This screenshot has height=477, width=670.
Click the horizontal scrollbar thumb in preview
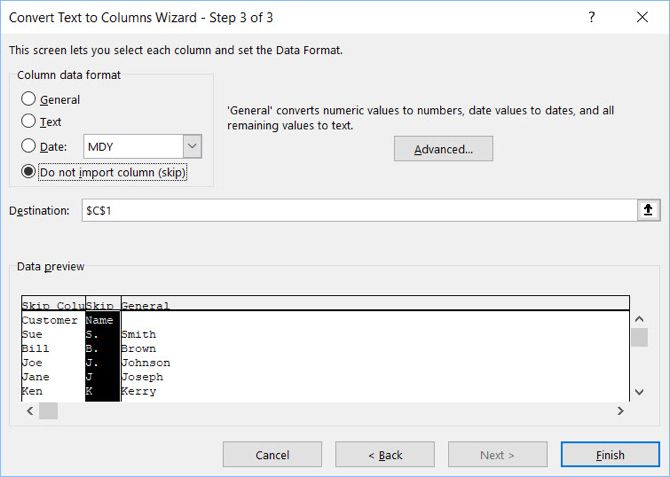pyautogui.click(x=48, y=411)
